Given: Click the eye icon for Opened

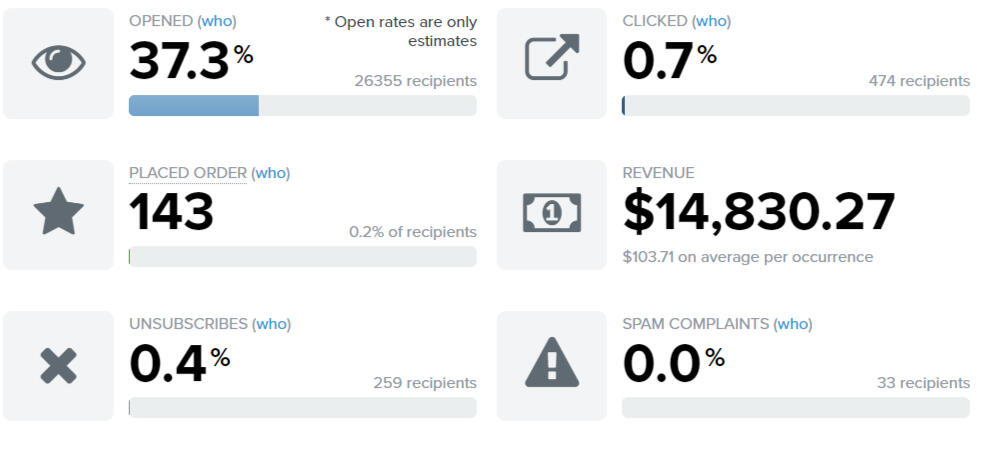Looking at the screenshot, I should click(58, 63).
